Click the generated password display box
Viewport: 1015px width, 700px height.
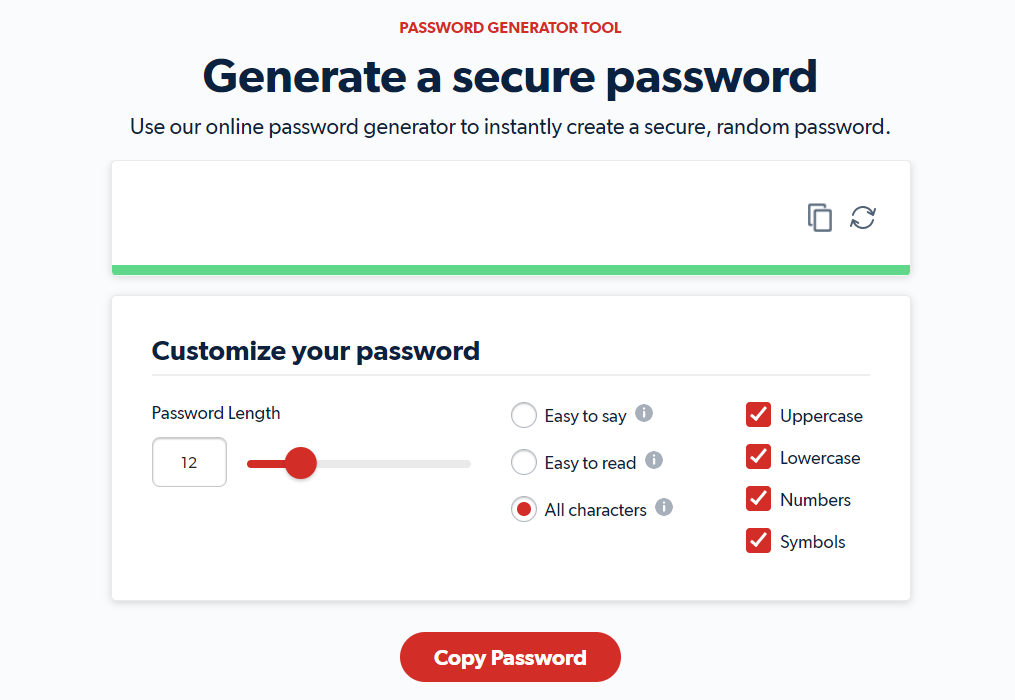point(450,215)
